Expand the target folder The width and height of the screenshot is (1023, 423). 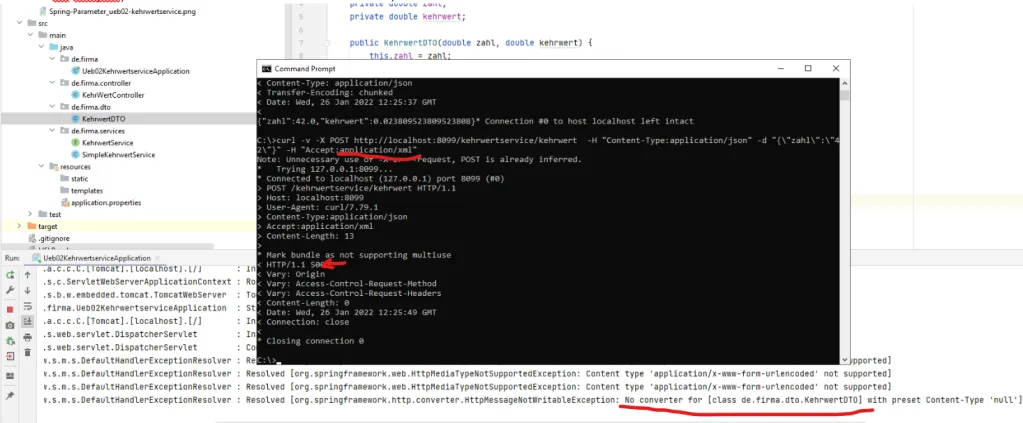tap(19, 226)
